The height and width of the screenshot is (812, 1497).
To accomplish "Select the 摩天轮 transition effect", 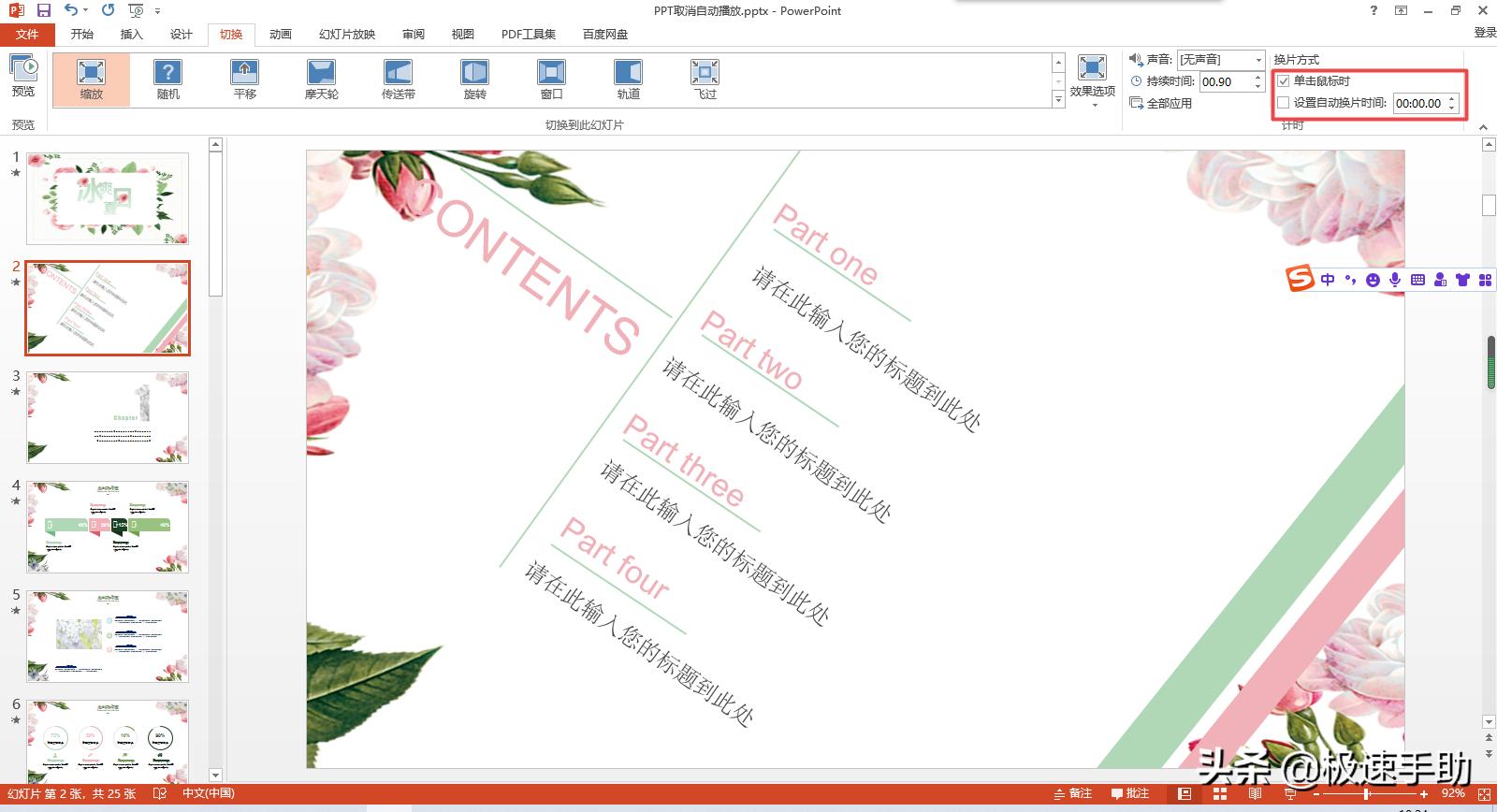I will pos(322,80).
